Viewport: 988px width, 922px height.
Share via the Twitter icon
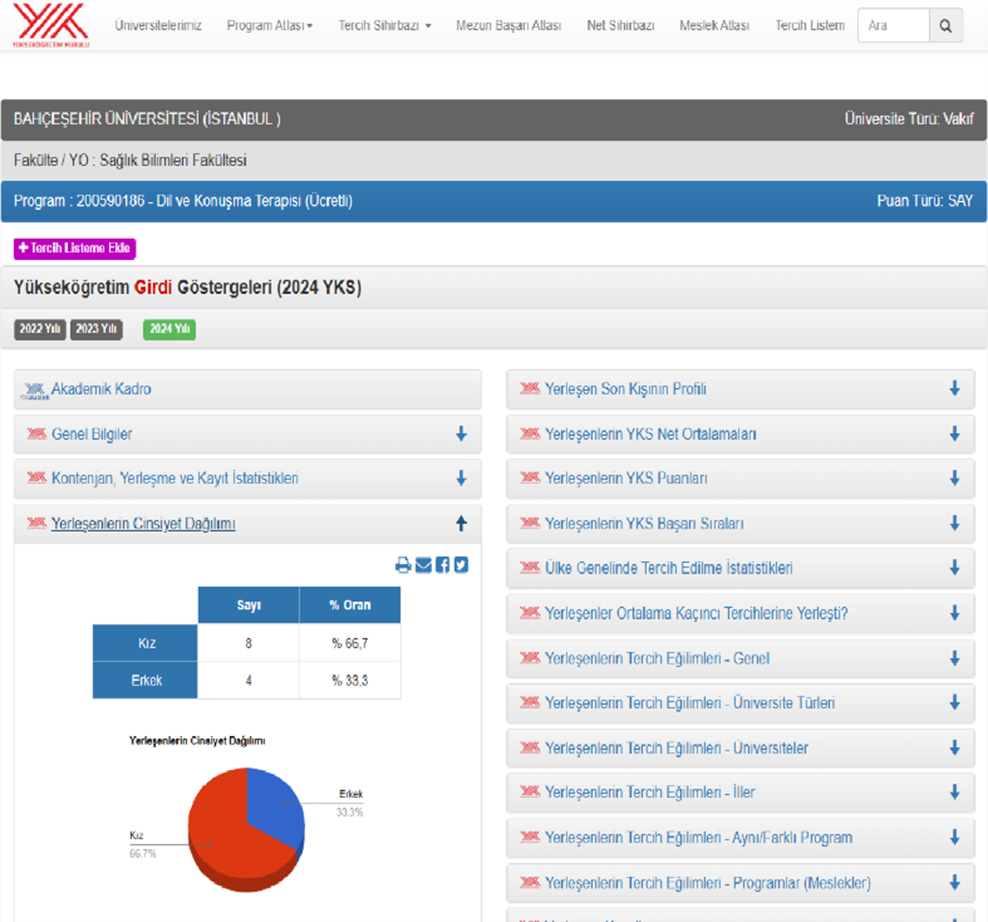[x=461, y=565]
